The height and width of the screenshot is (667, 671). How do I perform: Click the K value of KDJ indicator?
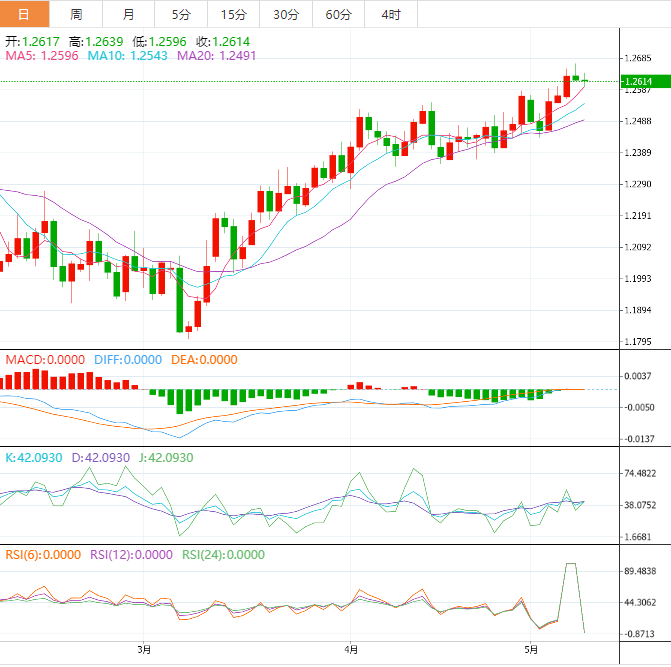pos(33,457)
